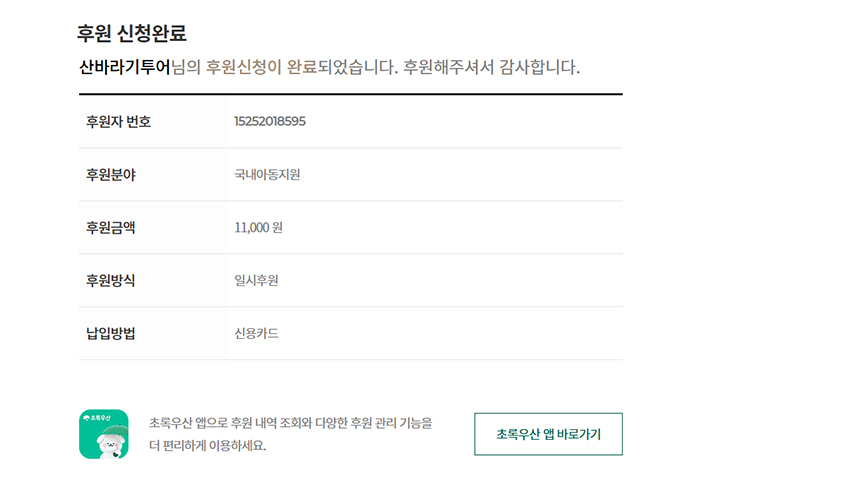Viewport: 860px width, 504px height.
Task: Select the 일시후원 value
Action: (x=256, y=280)
